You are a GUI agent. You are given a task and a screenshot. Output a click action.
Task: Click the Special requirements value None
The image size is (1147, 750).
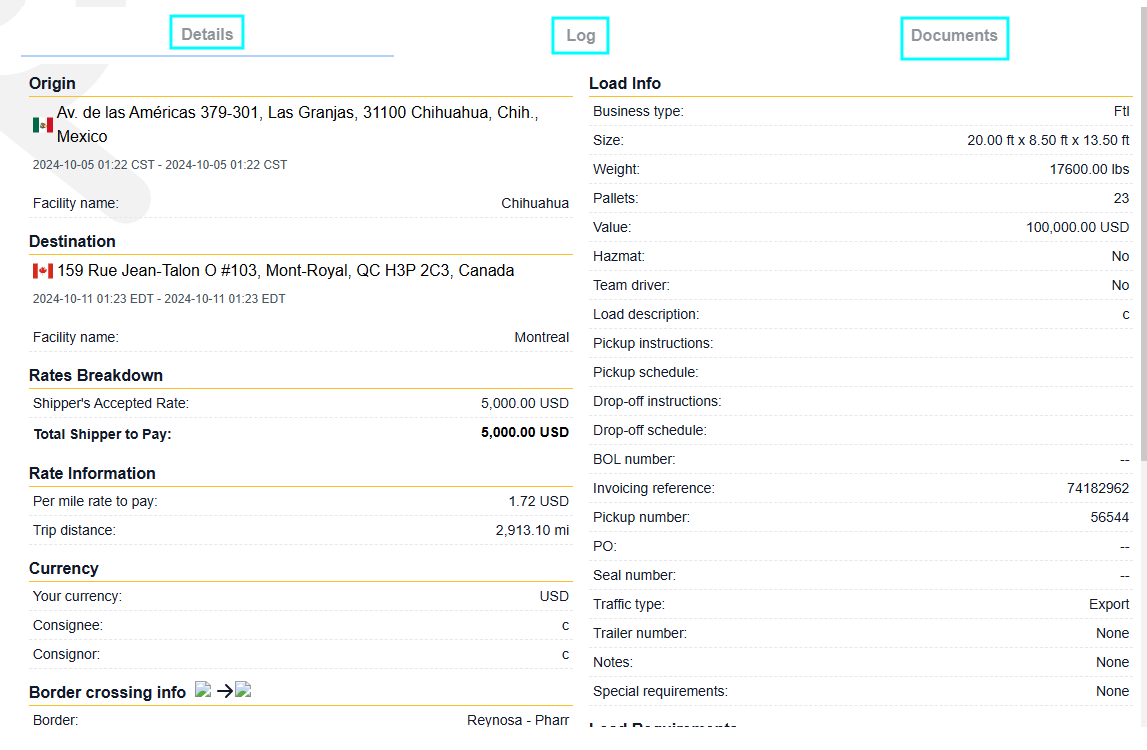pos(1113,691)
